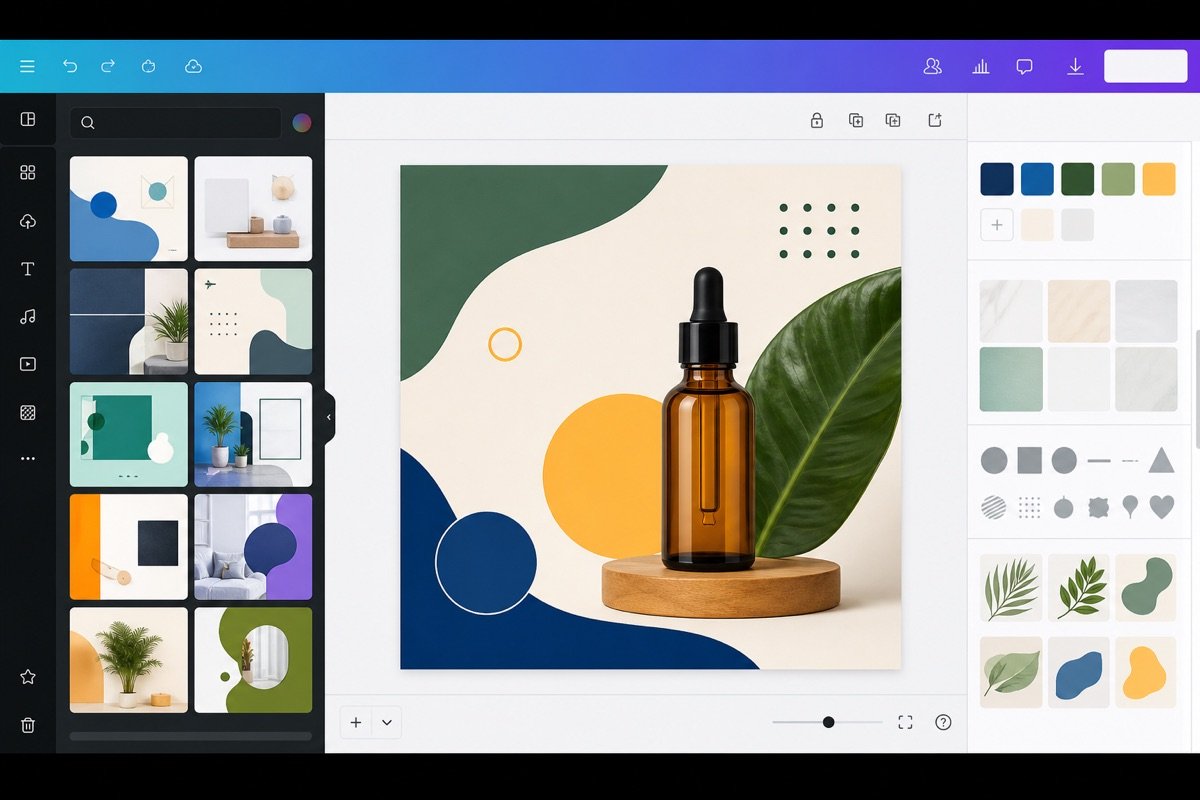Screen dimensions: 1200x800
Task: Click the fullscreen brackets icon
Action: 905,722
